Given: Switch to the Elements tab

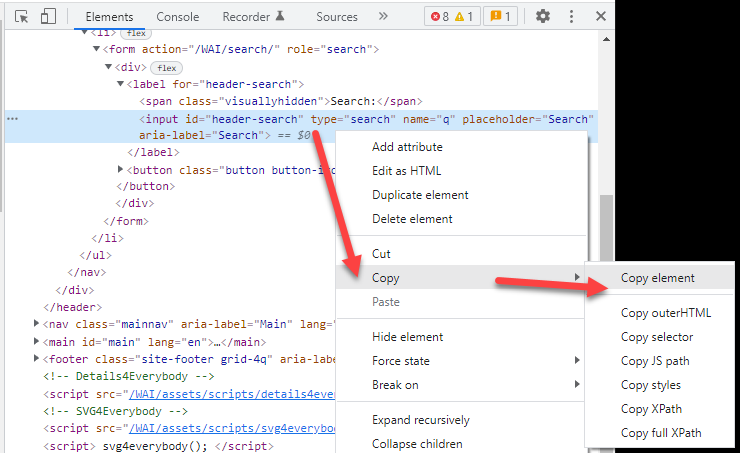Looking at the screenshot, I should [109, 17].
